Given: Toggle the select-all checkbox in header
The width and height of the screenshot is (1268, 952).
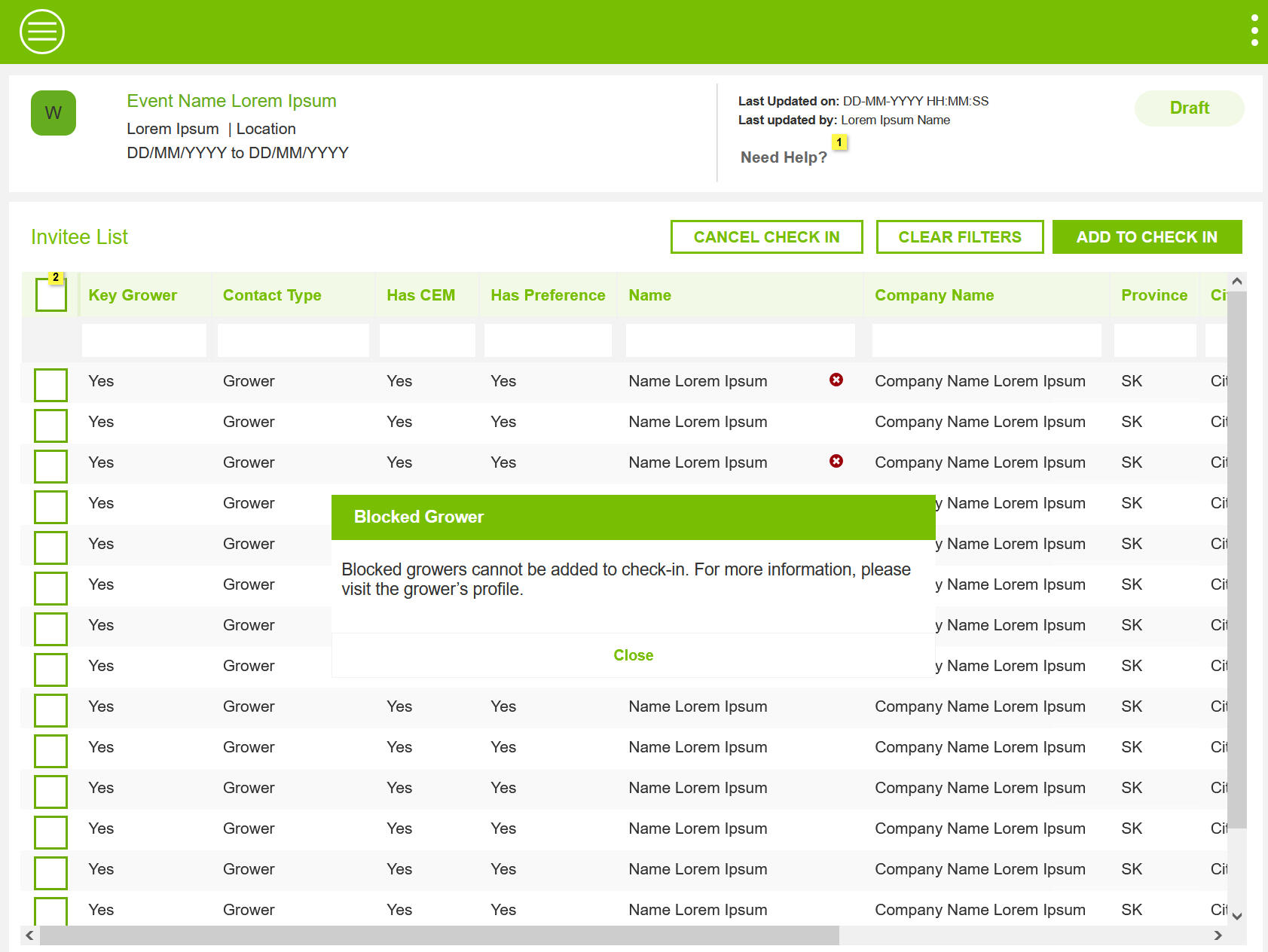Looking at the screenshot, I should coord(51,295).
